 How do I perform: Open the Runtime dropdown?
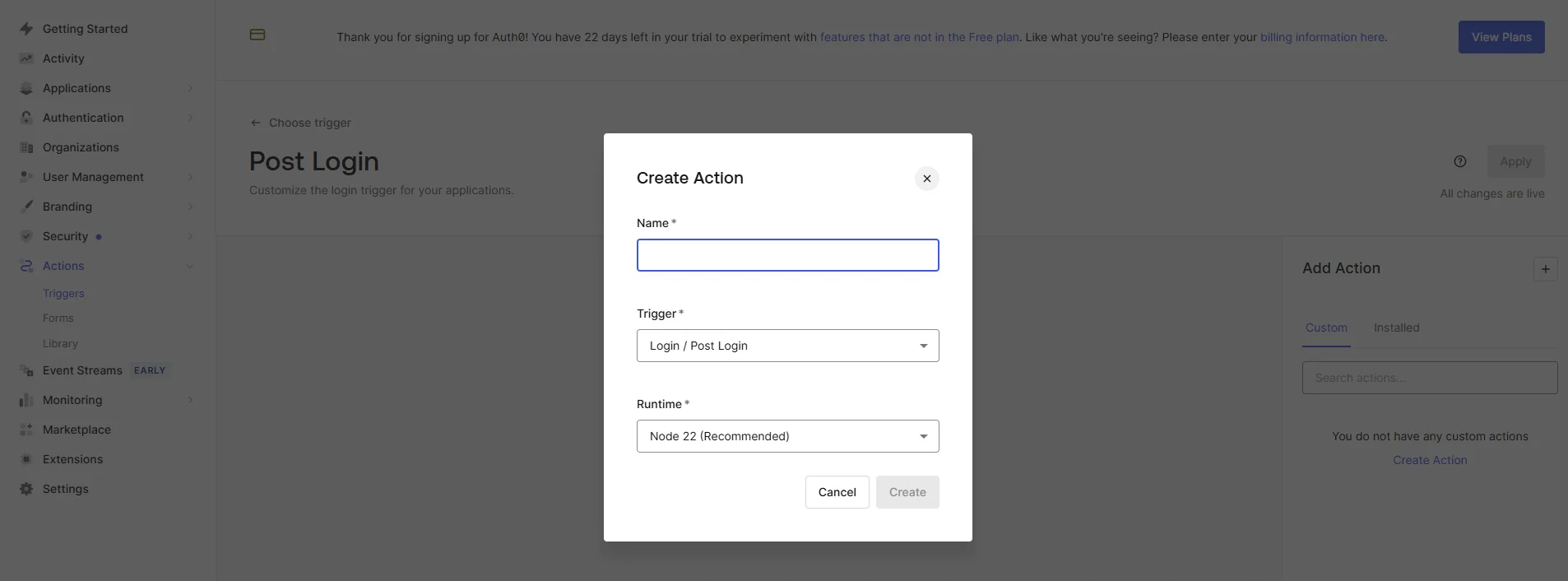[787, 436]
